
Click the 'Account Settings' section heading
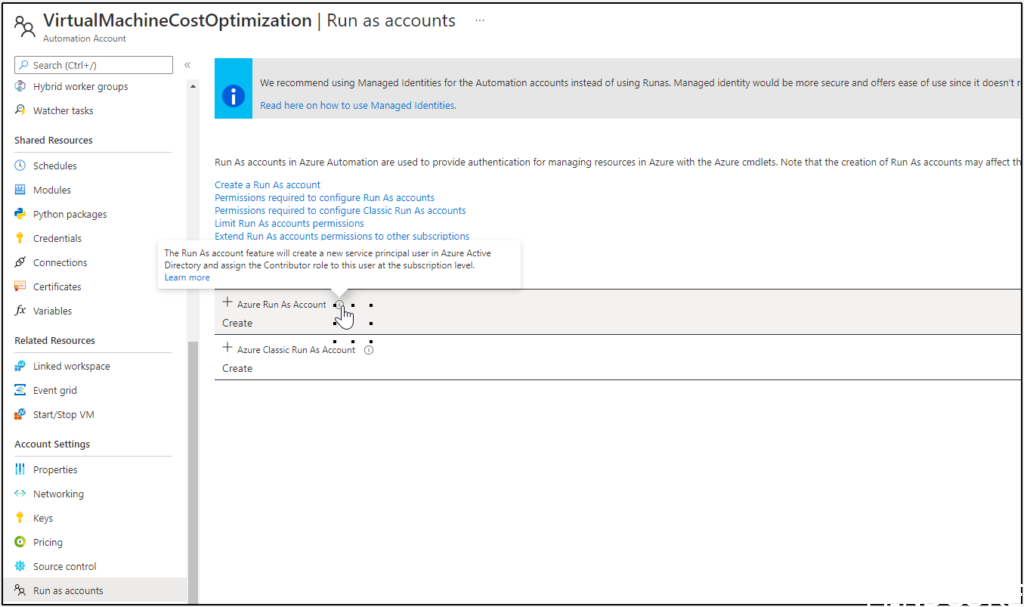tap(52, 444)
